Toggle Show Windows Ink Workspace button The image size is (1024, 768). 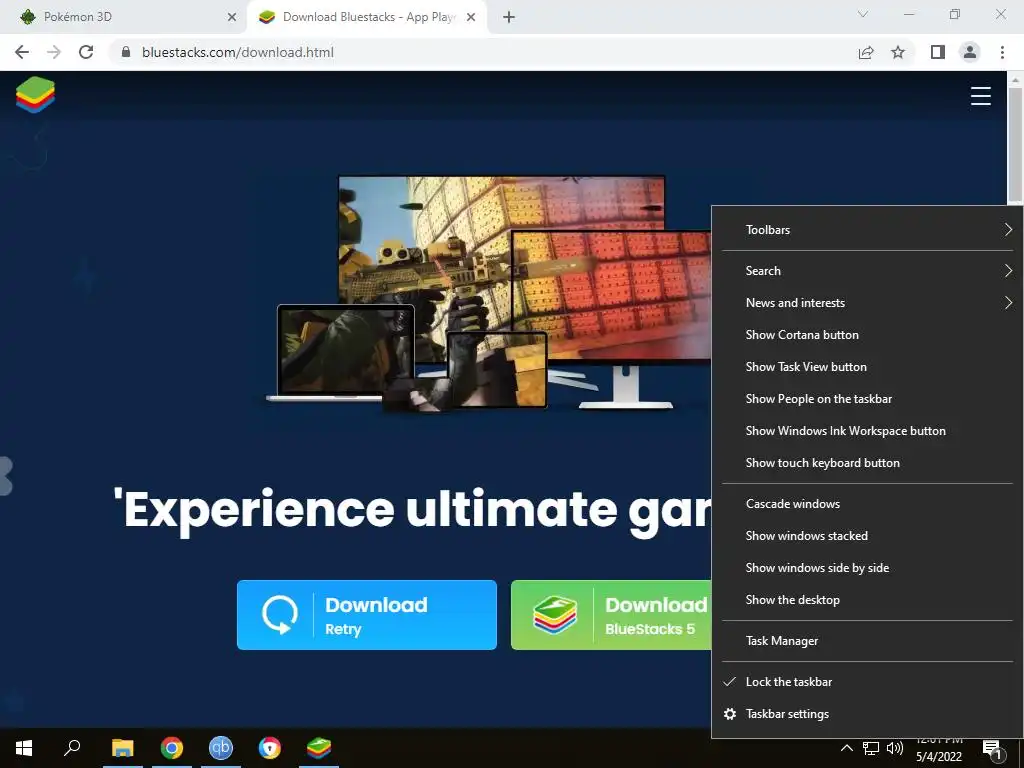coord(867,430)
